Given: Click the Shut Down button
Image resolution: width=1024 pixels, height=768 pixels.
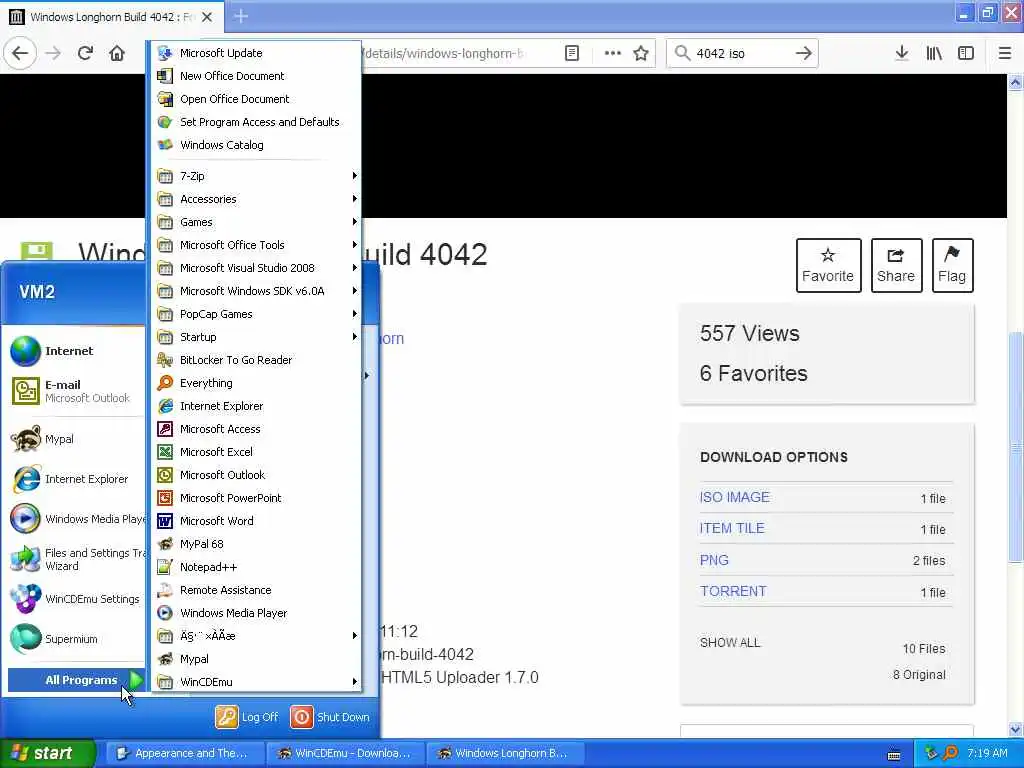Looking at the screenshot, I should coord(330,717).
